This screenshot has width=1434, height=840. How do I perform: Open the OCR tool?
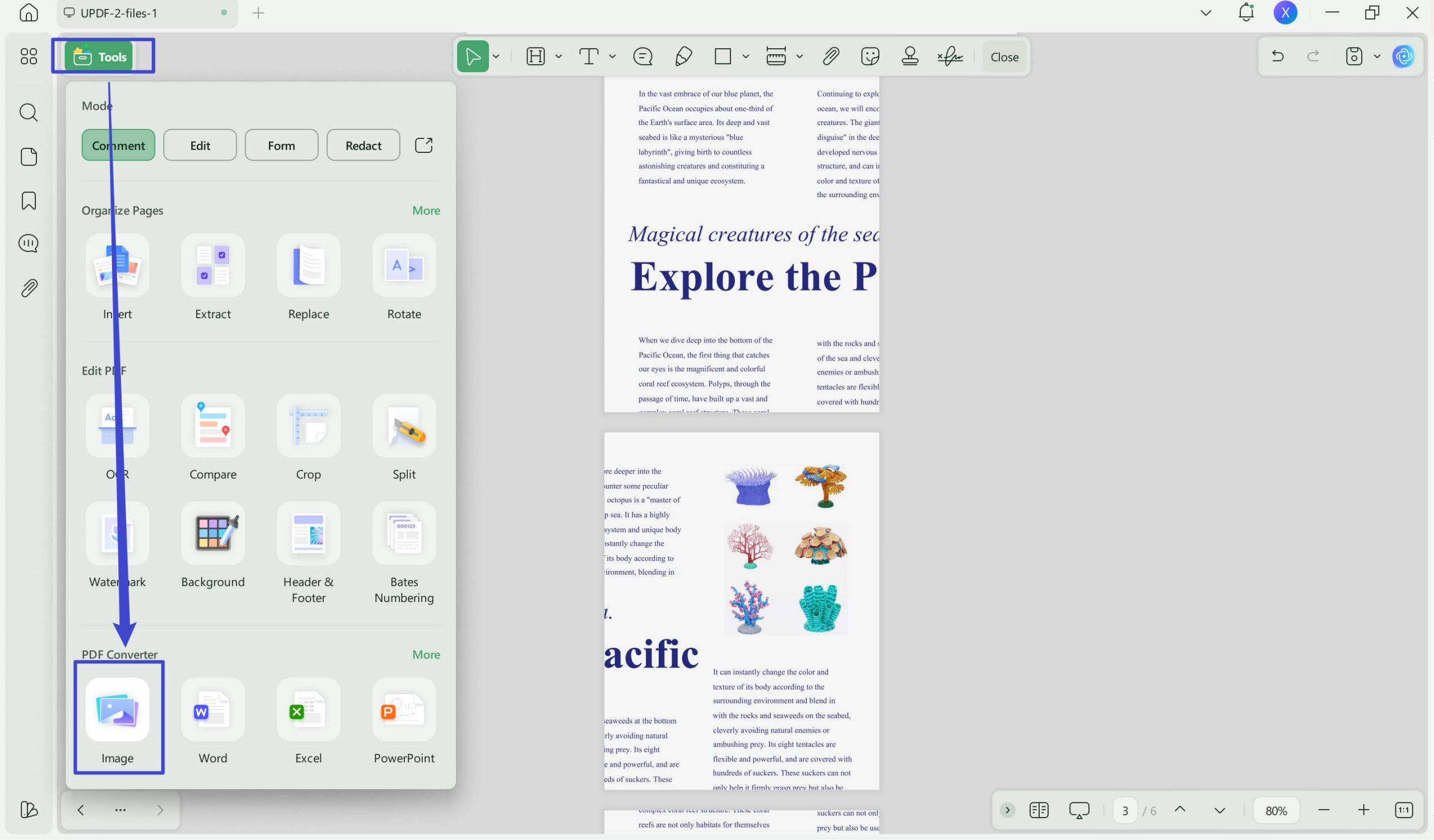click(x=117, y=438)
